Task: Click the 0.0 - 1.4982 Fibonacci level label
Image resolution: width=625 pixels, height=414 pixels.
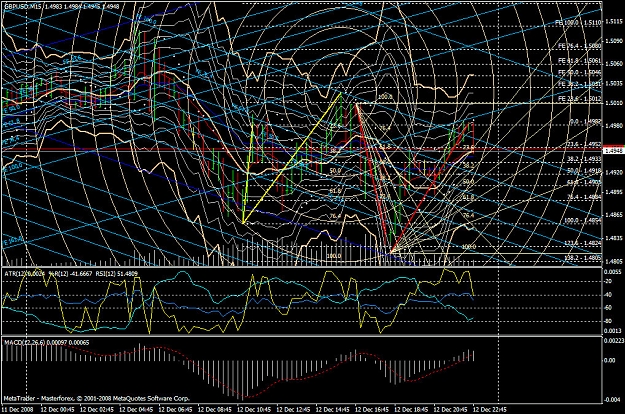Action: pyautogui.click(x=586, y=121)
